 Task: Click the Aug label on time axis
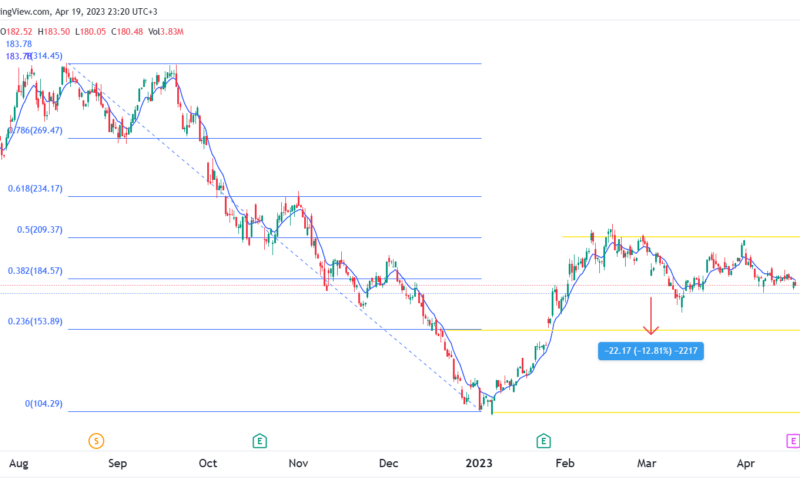click(19, 463)
